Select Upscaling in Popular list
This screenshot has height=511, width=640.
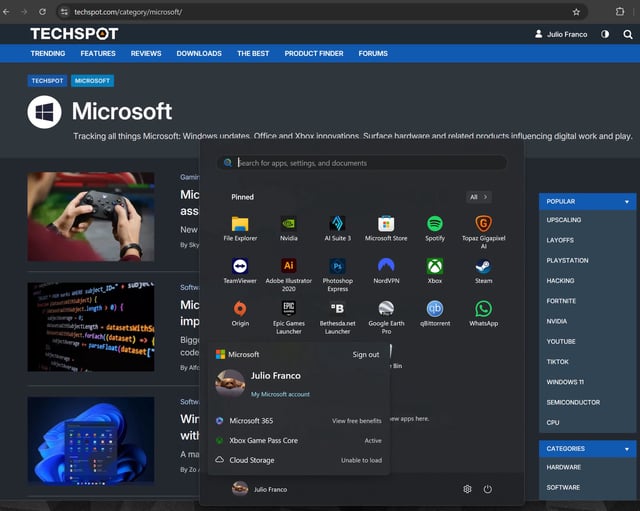[564, 220]
